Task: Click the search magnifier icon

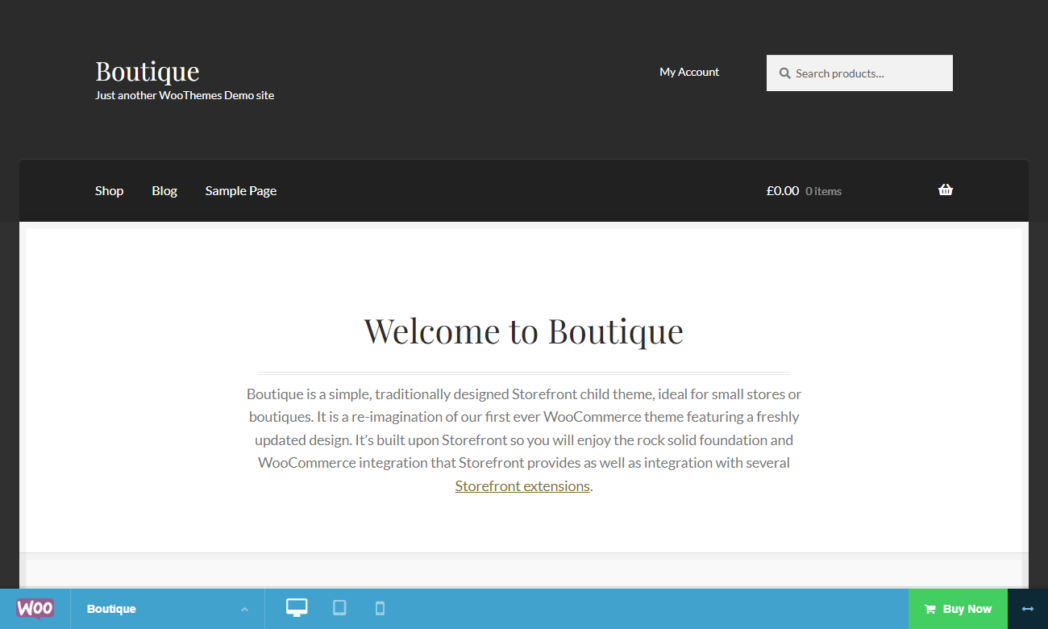Action: click(x=785, y=74)
